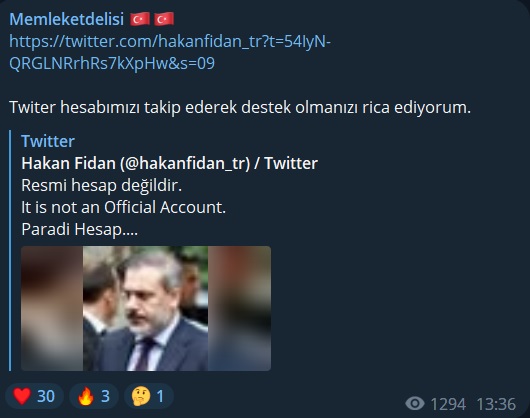Open the link preview thumbnail photo
The height and width of the screenshot is (418, 530).
point(146,309)
